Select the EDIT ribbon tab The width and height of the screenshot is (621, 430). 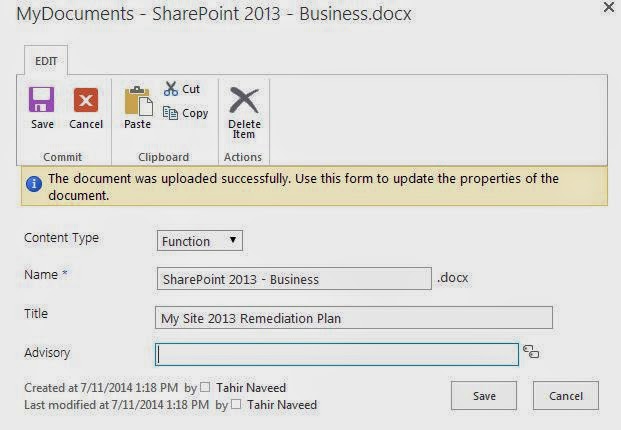click(46, 61)
